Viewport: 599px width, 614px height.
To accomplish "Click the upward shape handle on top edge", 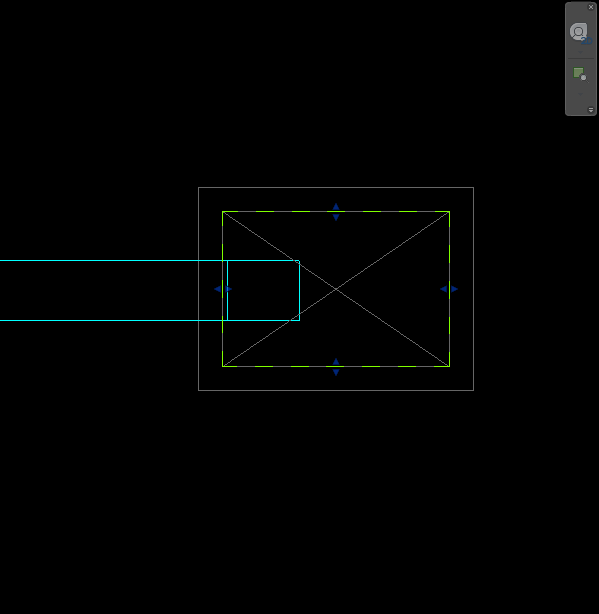I will tap(336, 206).
